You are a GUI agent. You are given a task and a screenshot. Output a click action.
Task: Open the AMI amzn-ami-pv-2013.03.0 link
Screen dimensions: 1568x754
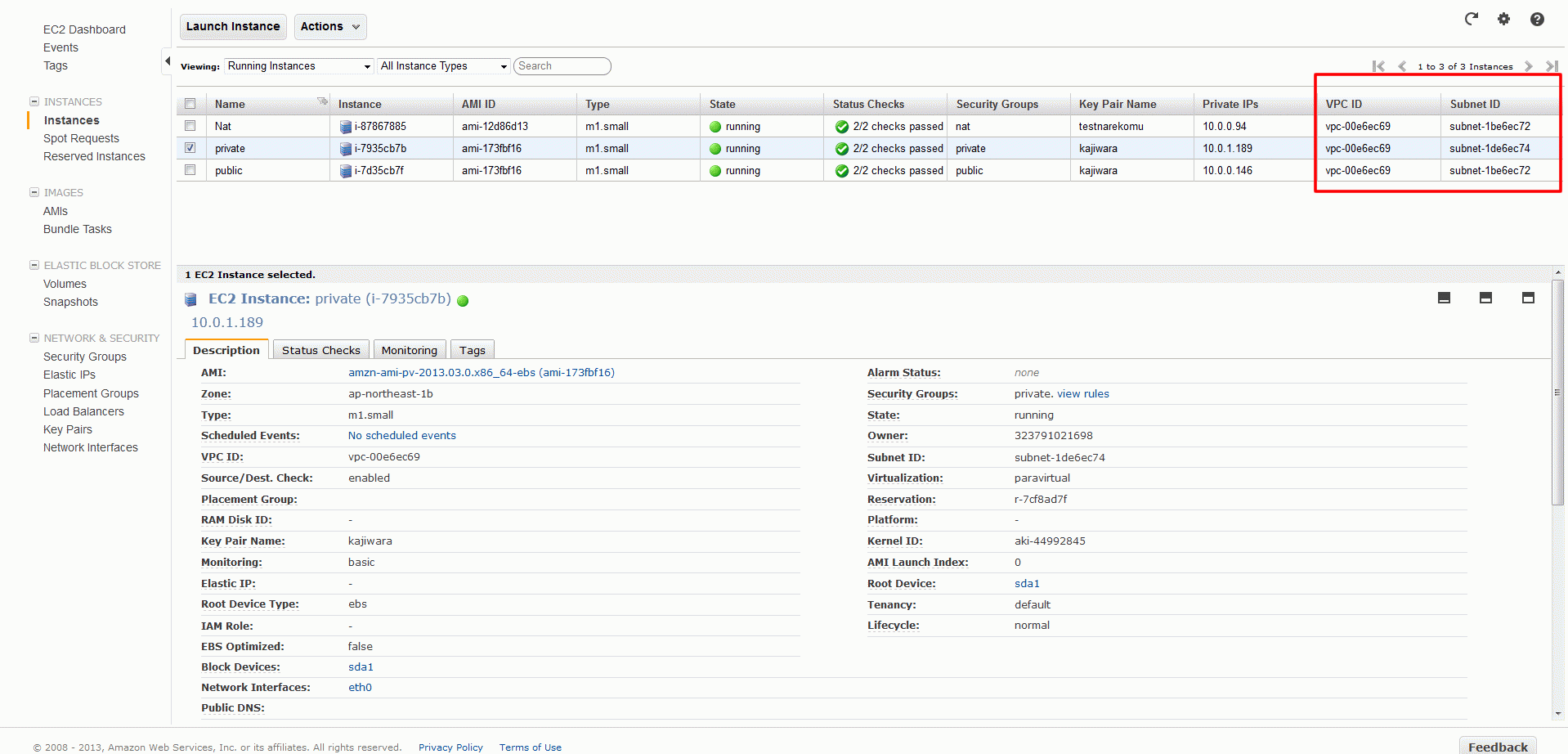482,373
